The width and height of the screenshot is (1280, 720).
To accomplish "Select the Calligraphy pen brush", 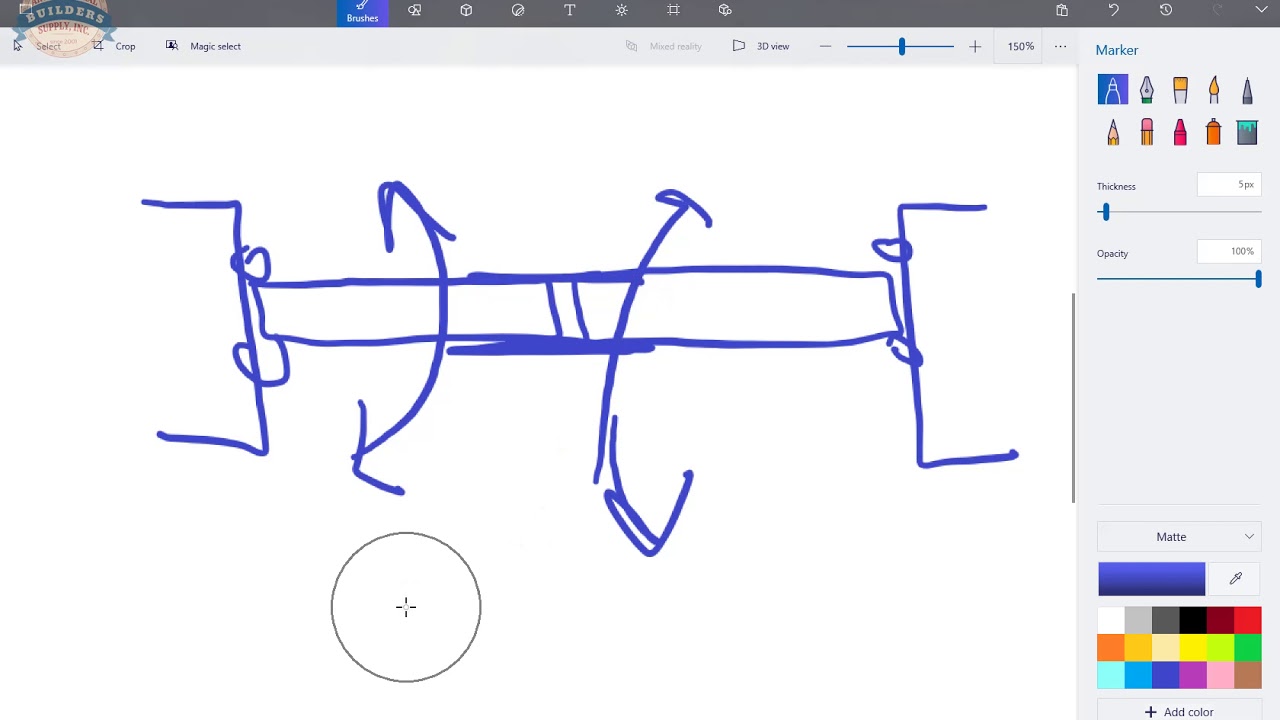I will pos(1147,90).
